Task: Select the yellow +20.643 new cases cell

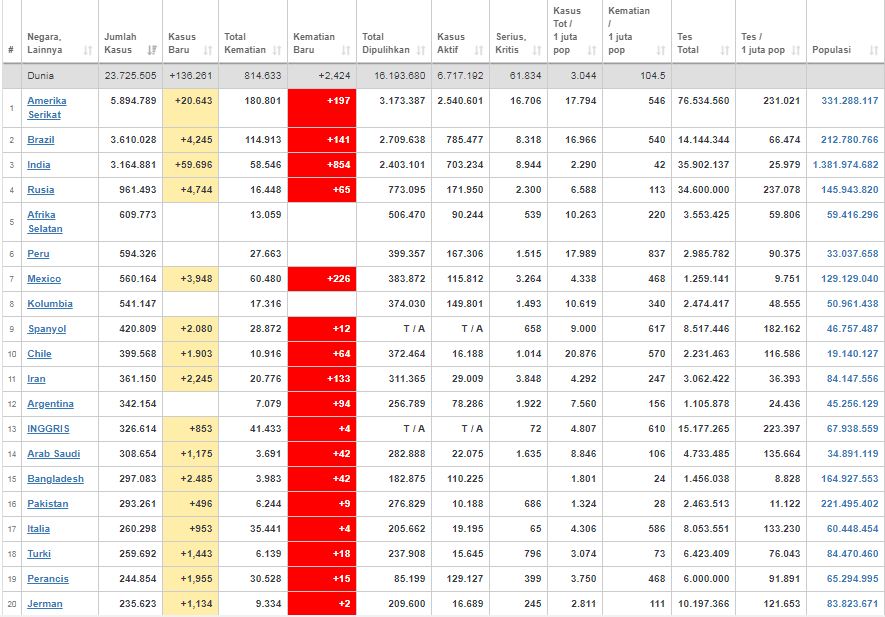Action: 191,108
